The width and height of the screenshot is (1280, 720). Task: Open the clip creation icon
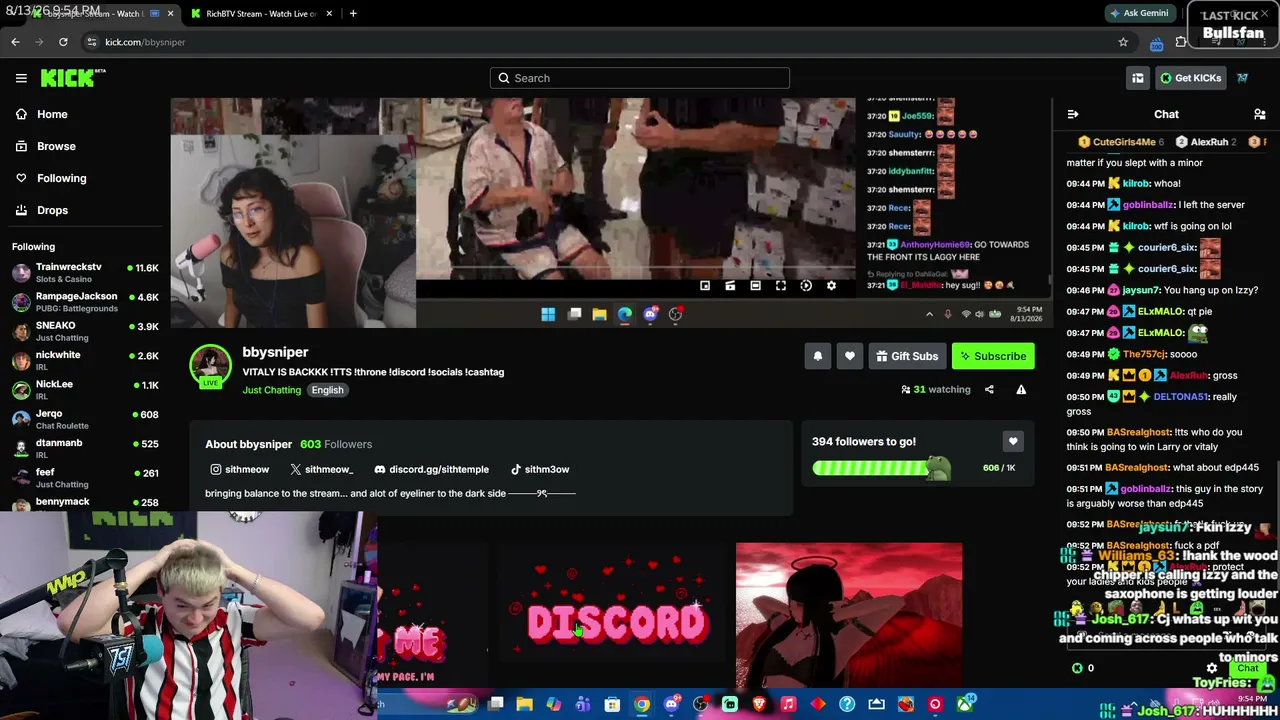730,286
